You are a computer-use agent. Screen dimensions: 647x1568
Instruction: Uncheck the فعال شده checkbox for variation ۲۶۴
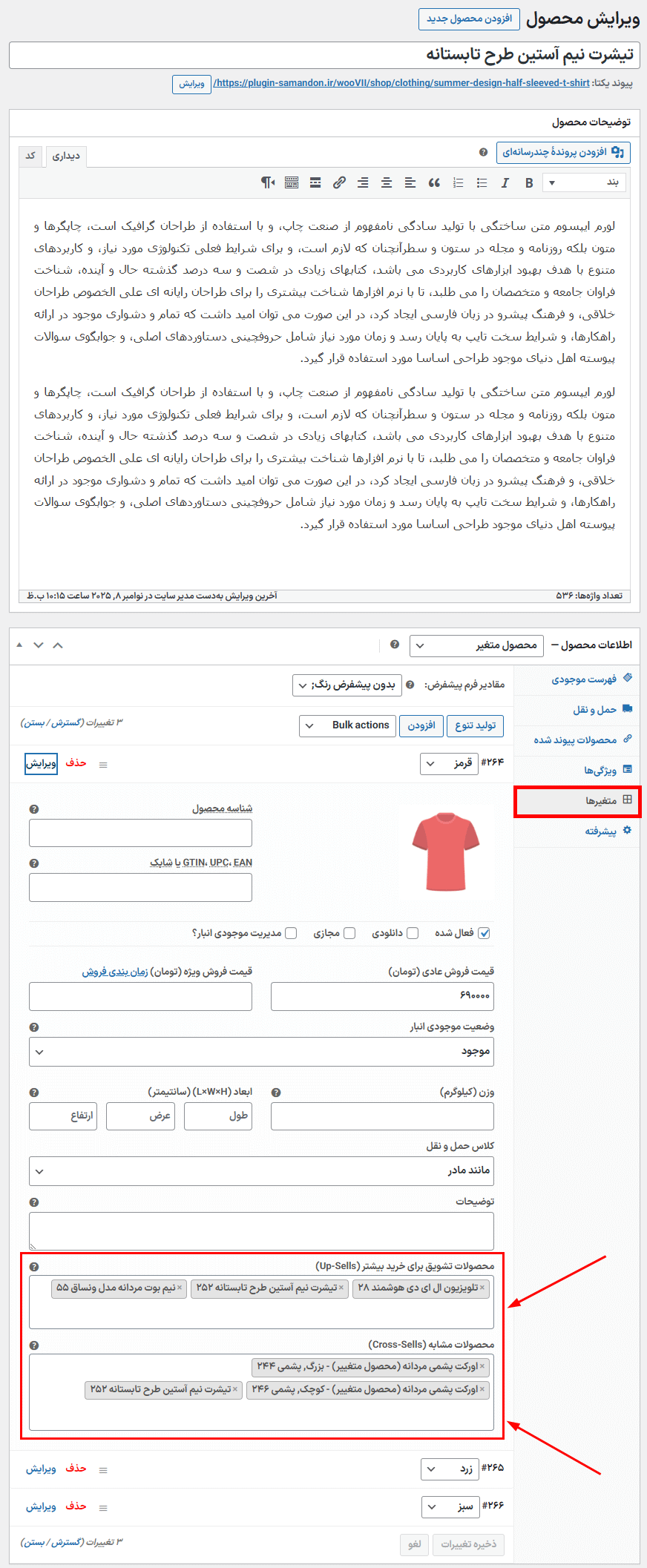click(484, 933)
